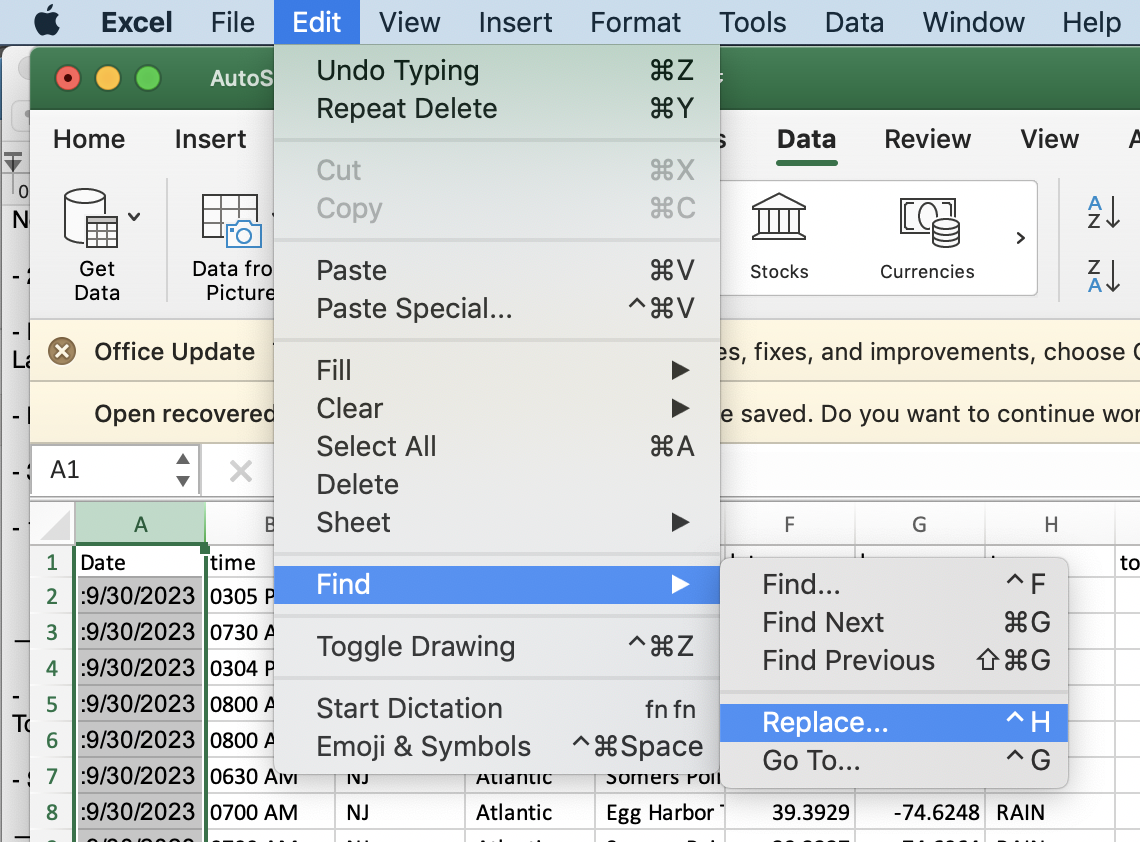
Task: Cancel formula bar entry X
Action: (241, 471)
